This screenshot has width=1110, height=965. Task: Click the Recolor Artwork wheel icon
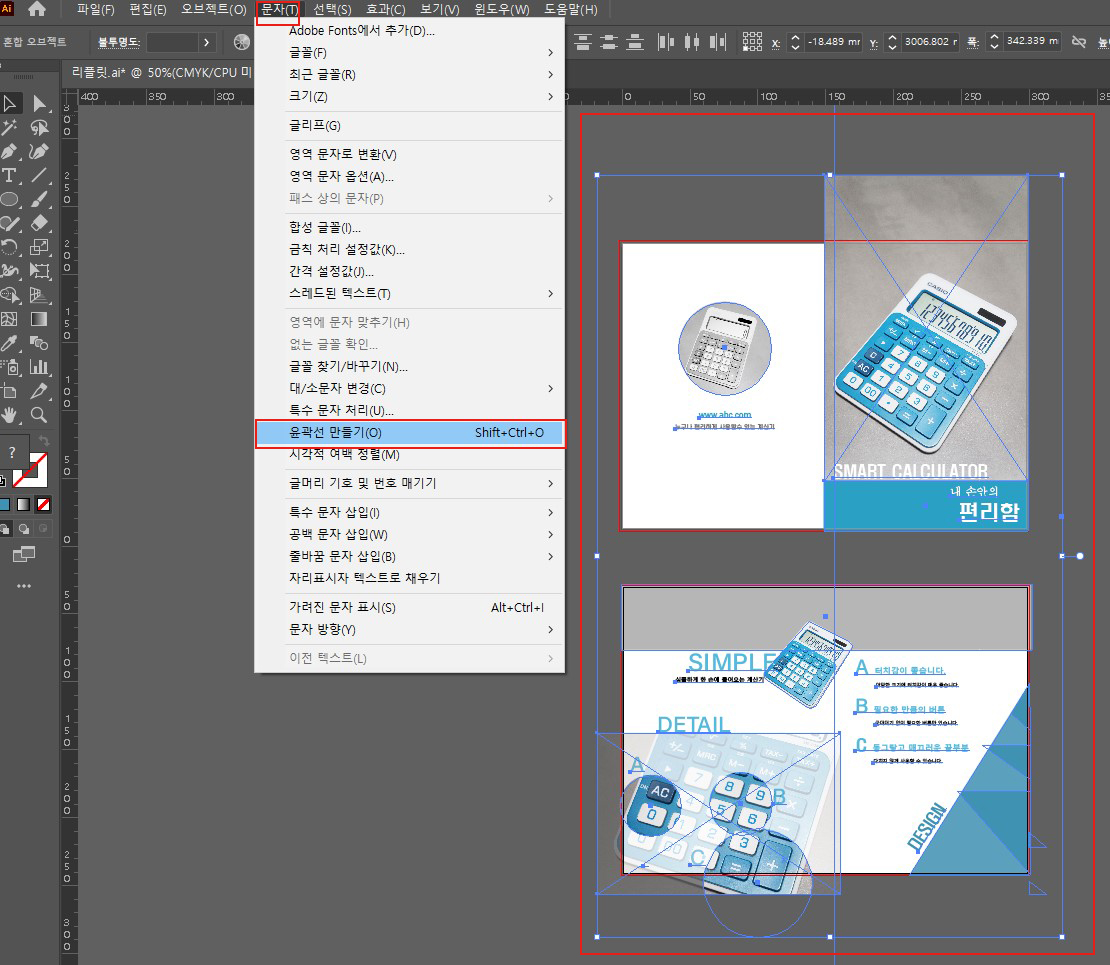point(241,42)
